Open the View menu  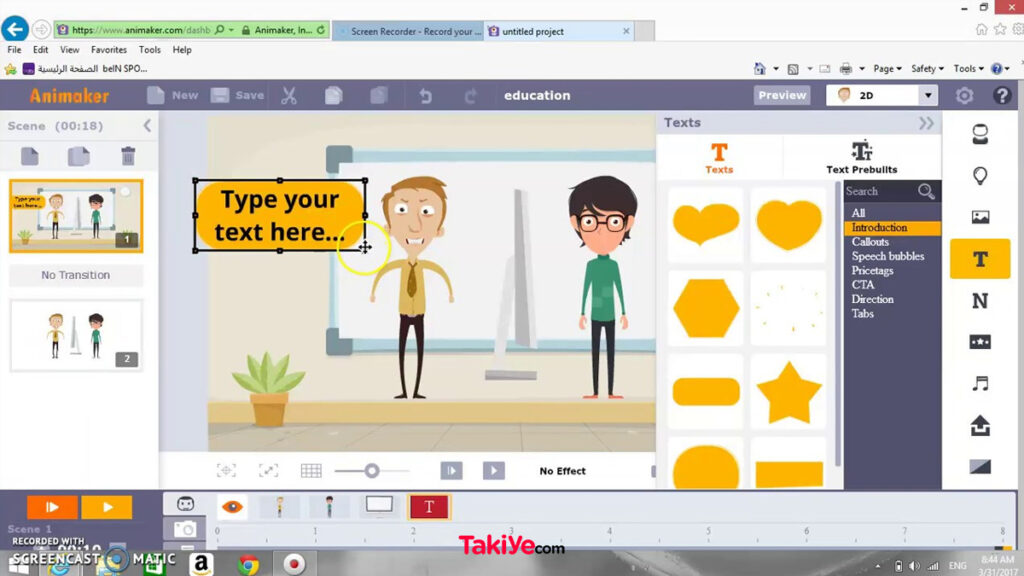click(x=69, y=50)
